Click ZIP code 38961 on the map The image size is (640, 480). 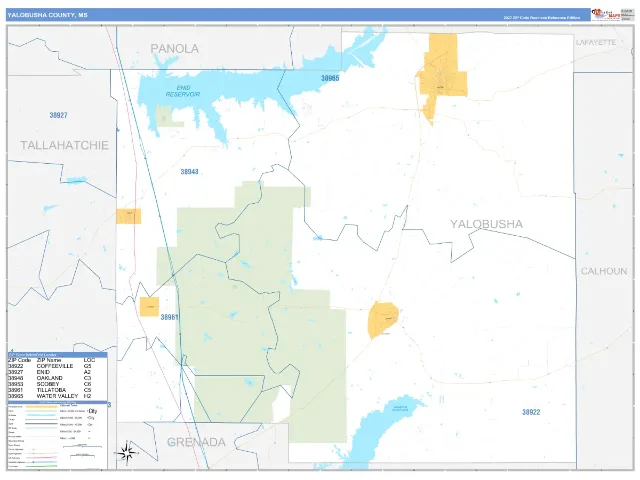[x=169, y=317]
